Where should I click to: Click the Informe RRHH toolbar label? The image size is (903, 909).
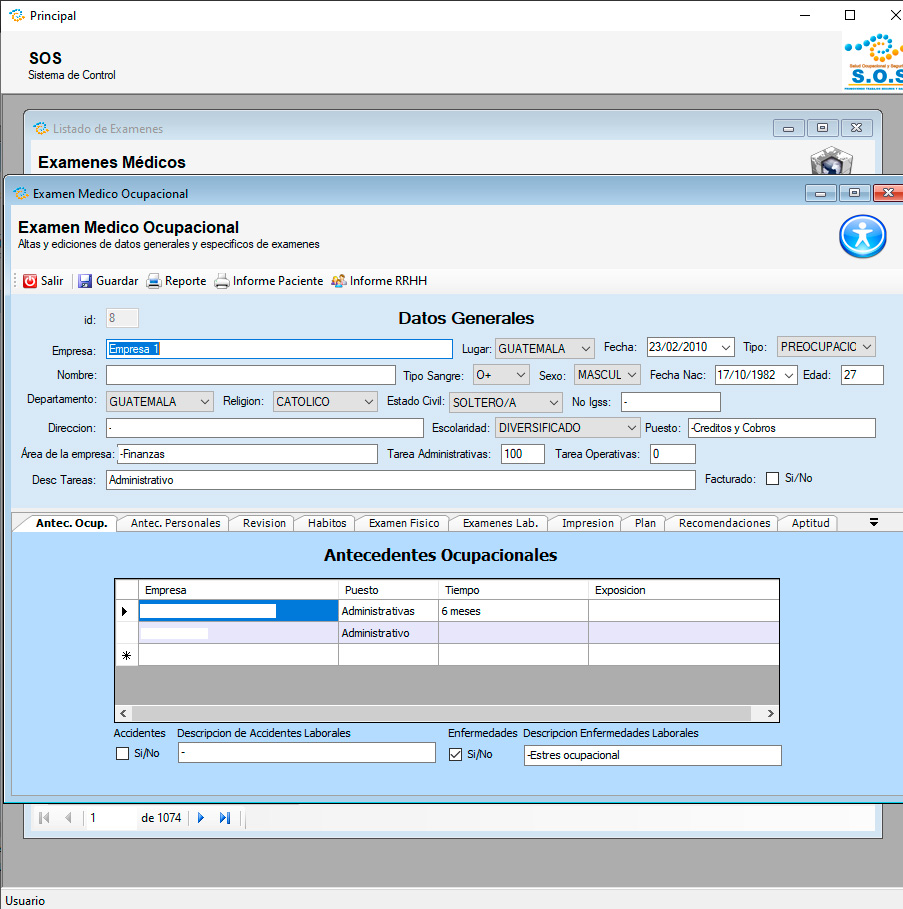388,281
